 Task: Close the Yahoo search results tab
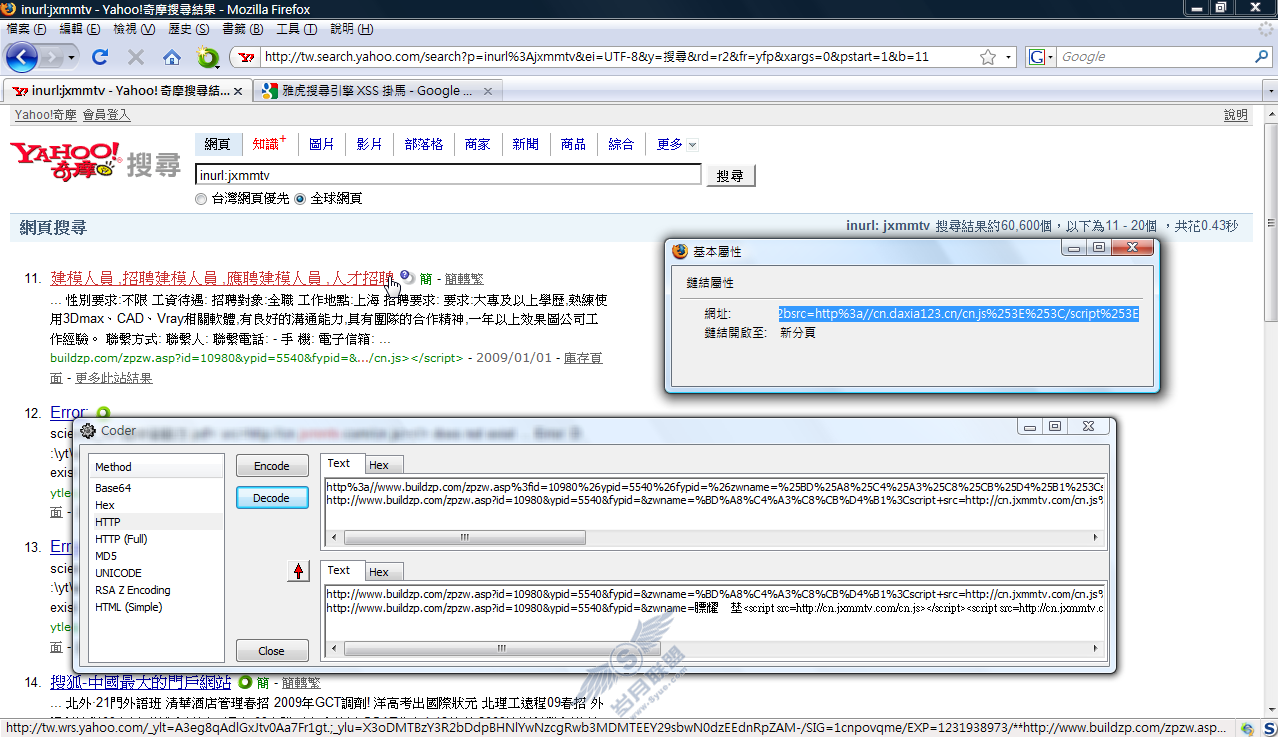coord(238,91)
